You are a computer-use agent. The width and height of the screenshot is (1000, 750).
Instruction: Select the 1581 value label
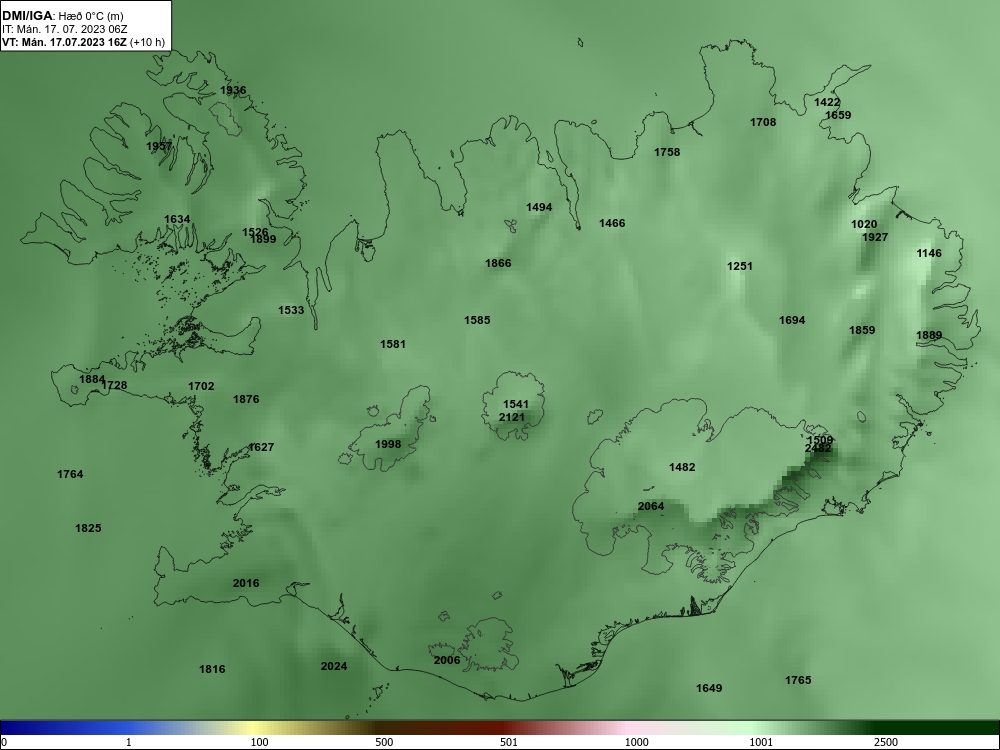(393, 344)
